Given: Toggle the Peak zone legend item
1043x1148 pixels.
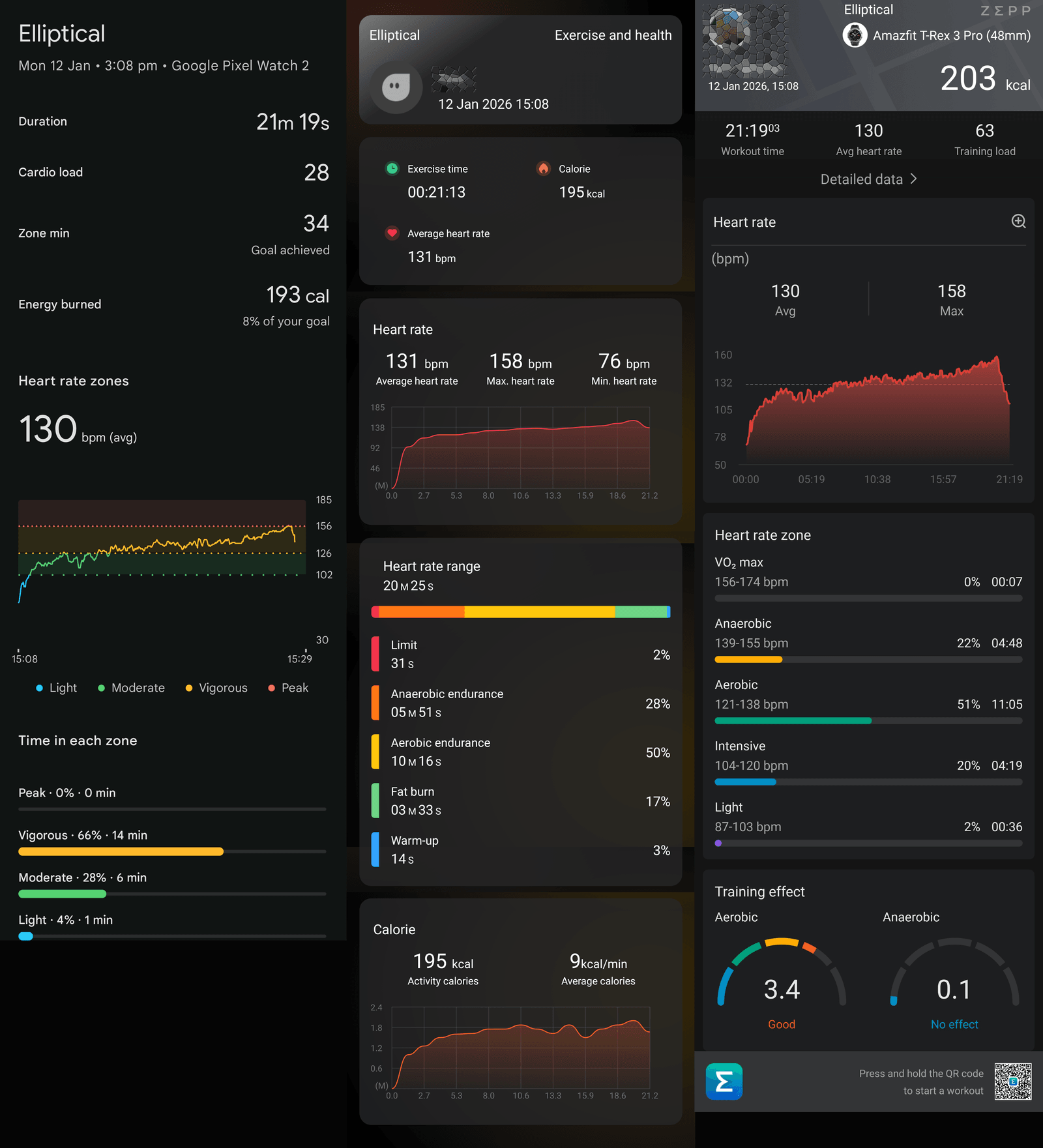Looking at the screenshot, I should click(288, 688).
